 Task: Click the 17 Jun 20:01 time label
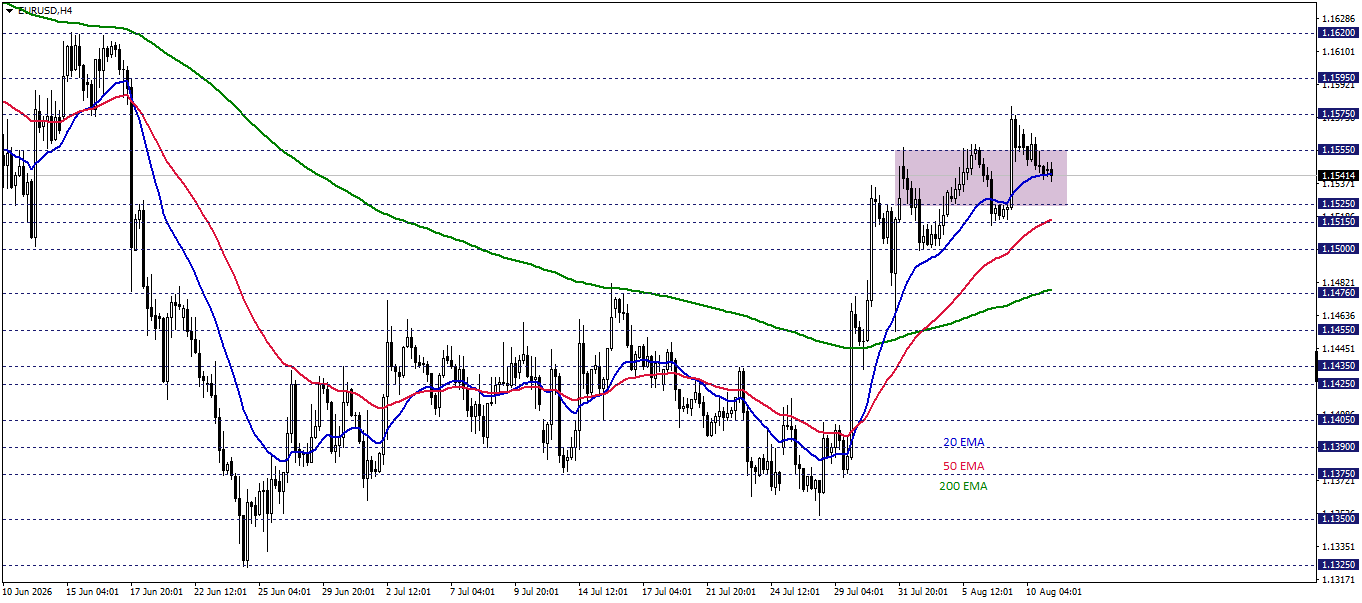156,592
